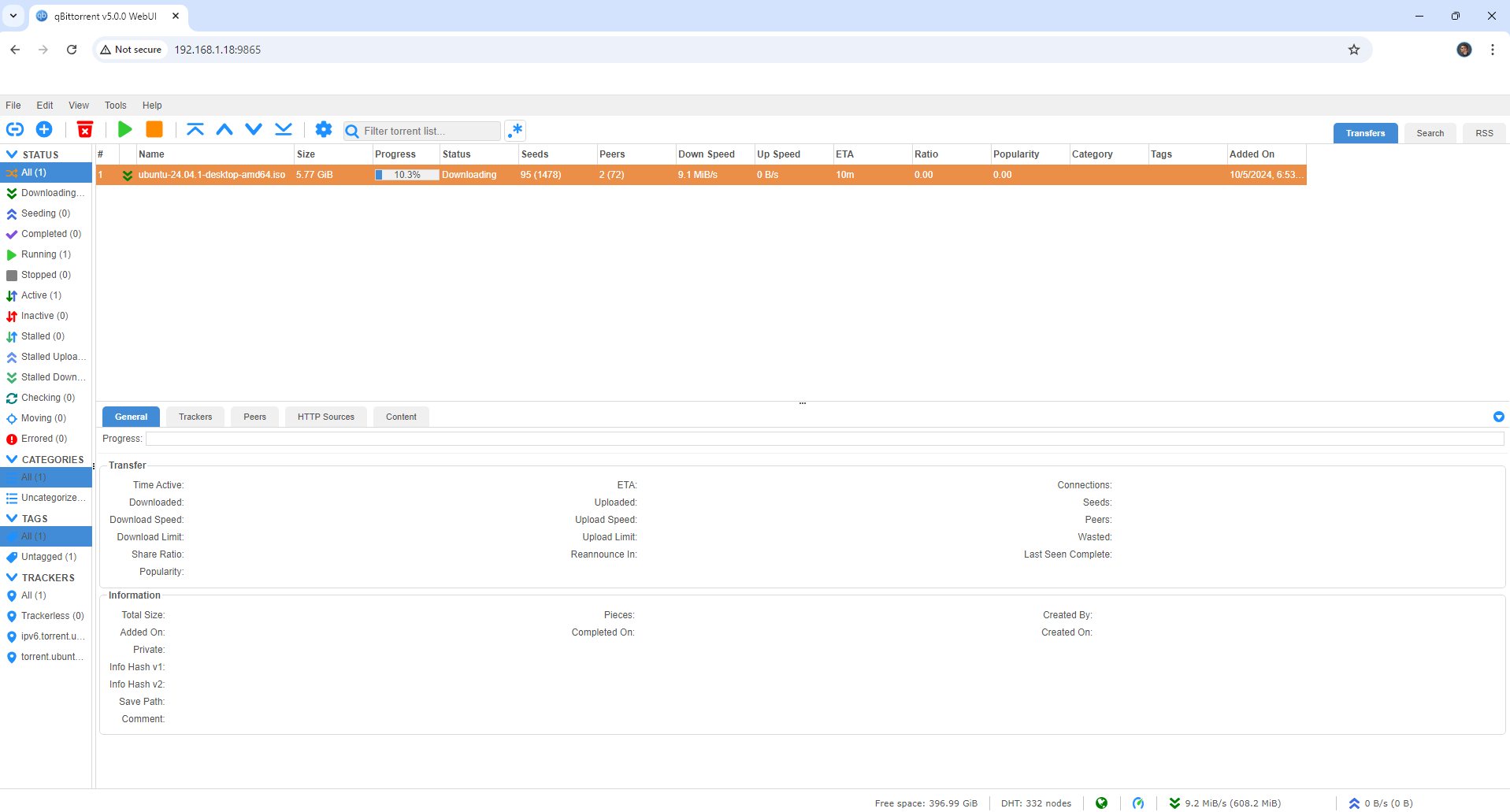The width and height of the screenshot is (1510, 812).
Task: Open the Content properties tab
Action: 401,417
